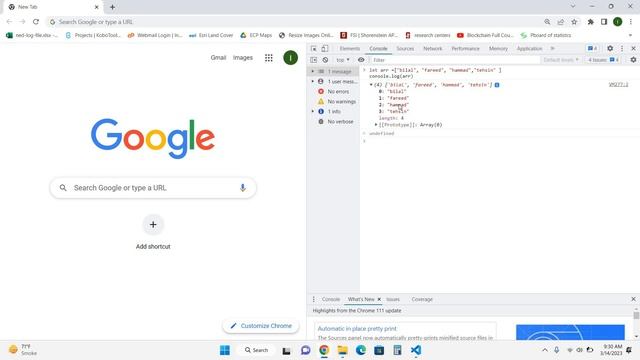Open the Default levels dropdown
The height and width of the screenshot is (360, 640).
pyautogui.click(x=561, y=60)
